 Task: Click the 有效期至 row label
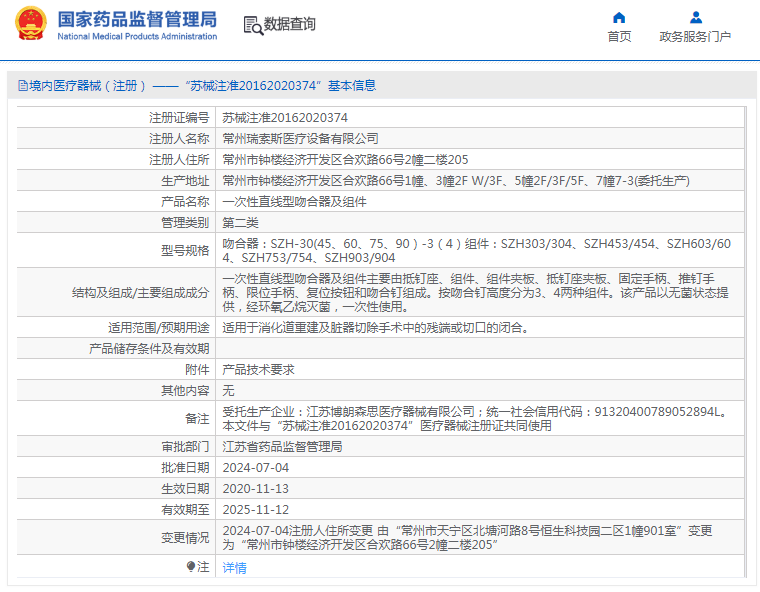pyautogui.click(x=185, y=510)
